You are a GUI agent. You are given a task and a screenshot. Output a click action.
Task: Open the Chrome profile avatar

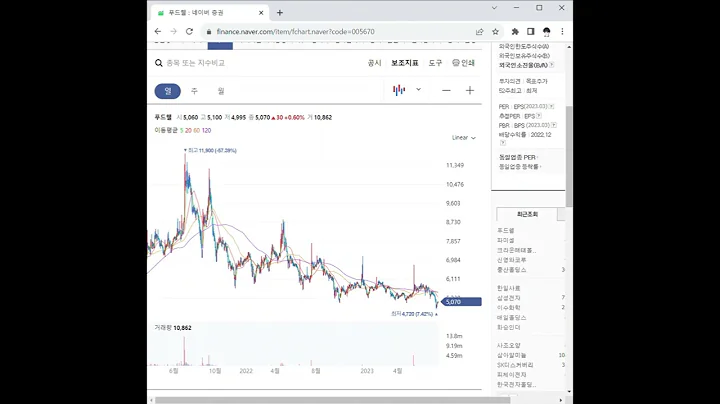coord(546,32)
